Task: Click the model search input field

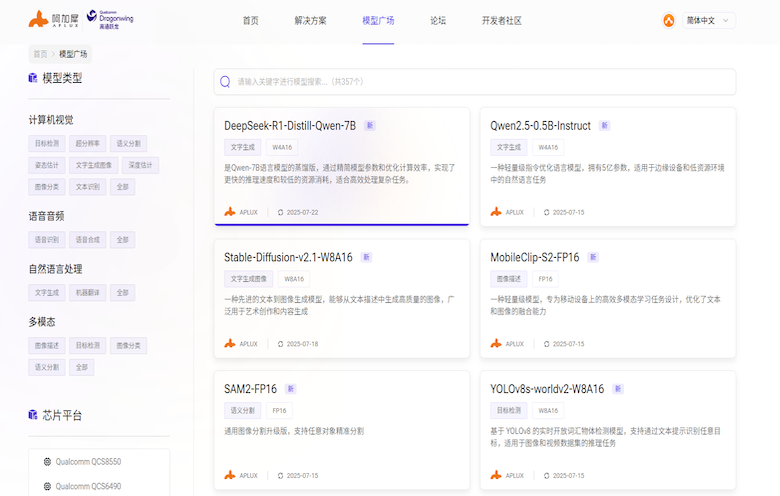Action: coord(475,82)
